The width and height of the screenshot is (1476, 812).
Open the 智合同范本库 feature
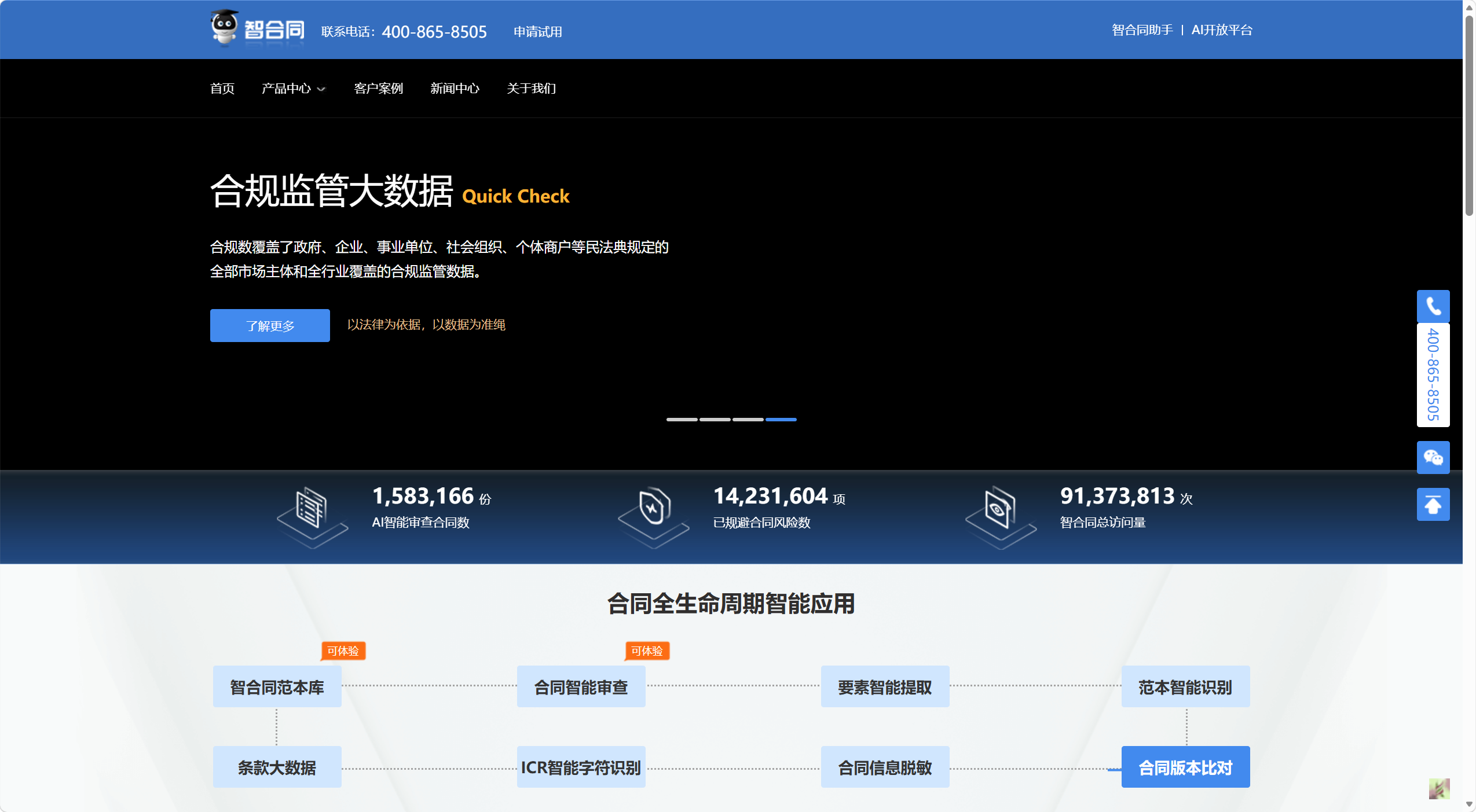(277, 686)
